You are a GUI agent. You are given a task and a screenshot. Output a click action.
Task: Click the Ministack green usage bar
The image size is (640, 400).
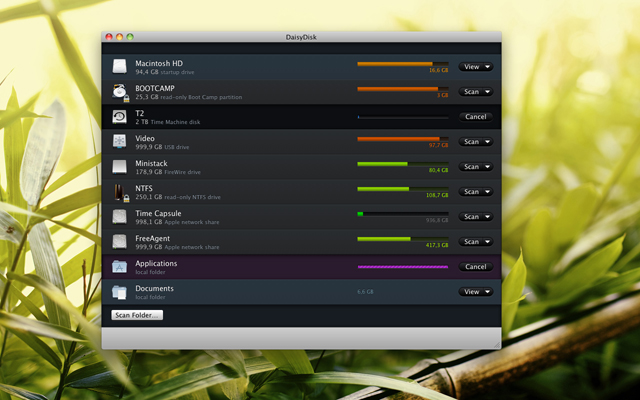(403, 164)
